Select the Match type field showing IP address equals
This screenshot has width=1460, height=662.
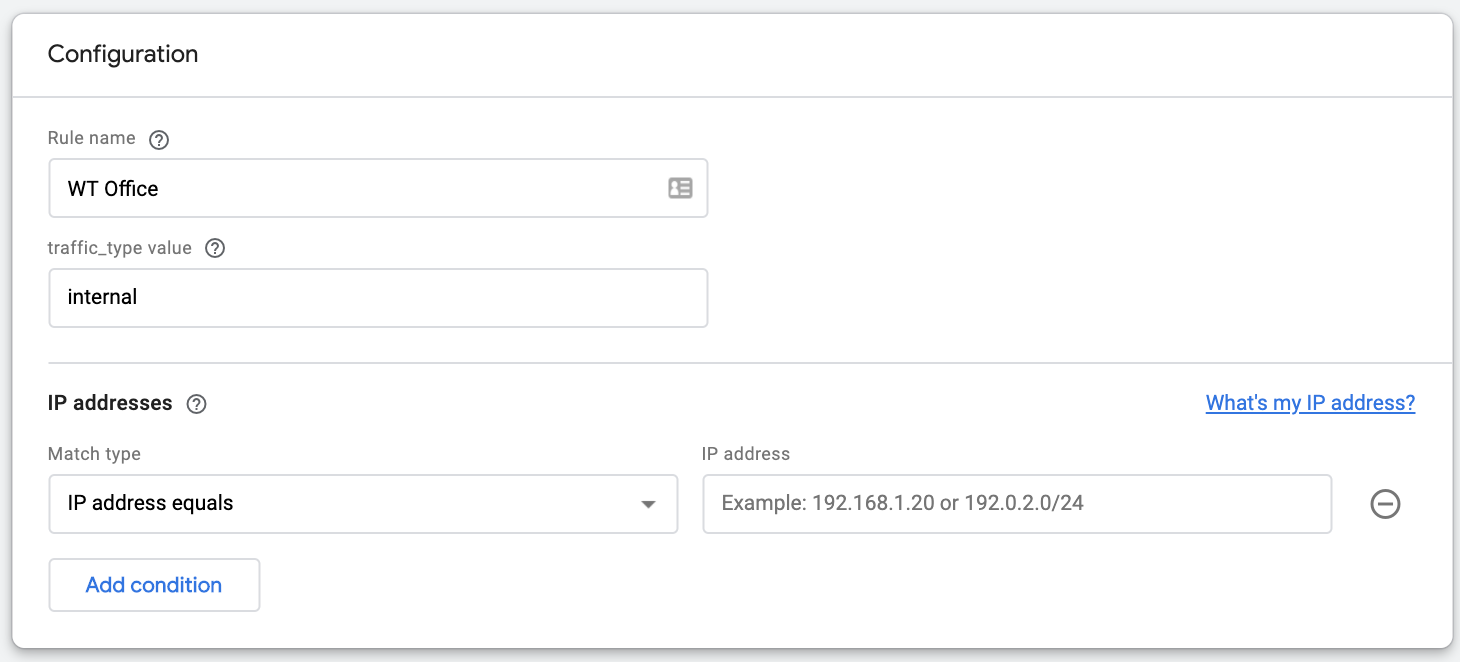coord(363,504)
